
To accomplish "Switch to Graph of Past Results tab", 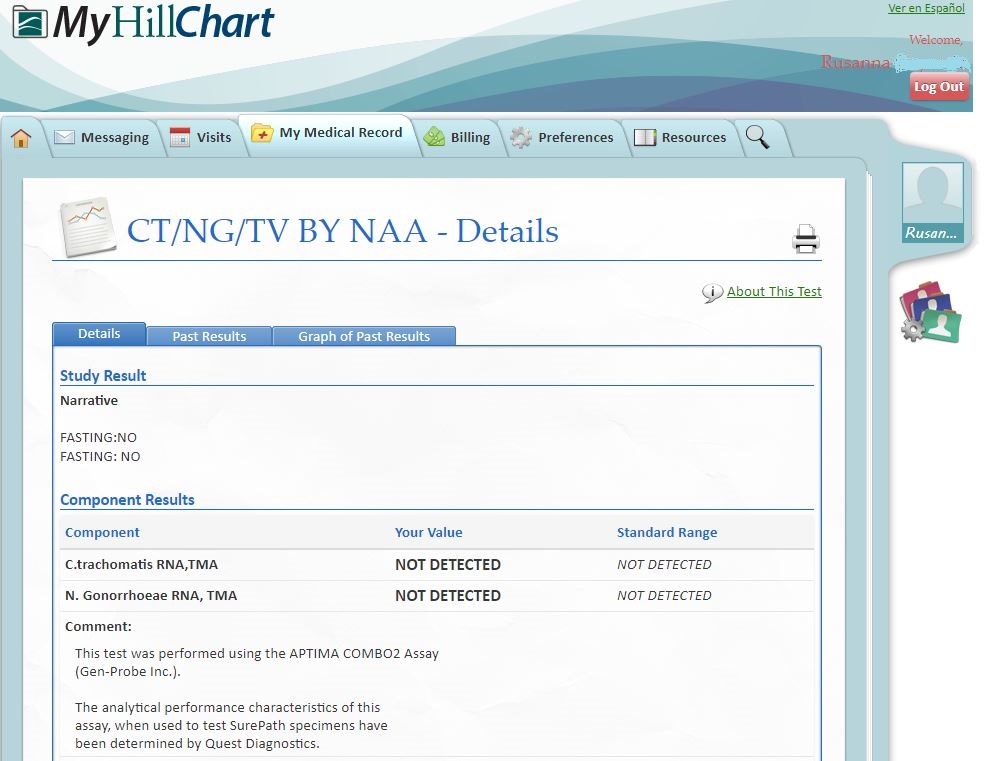I will (364, 336).
